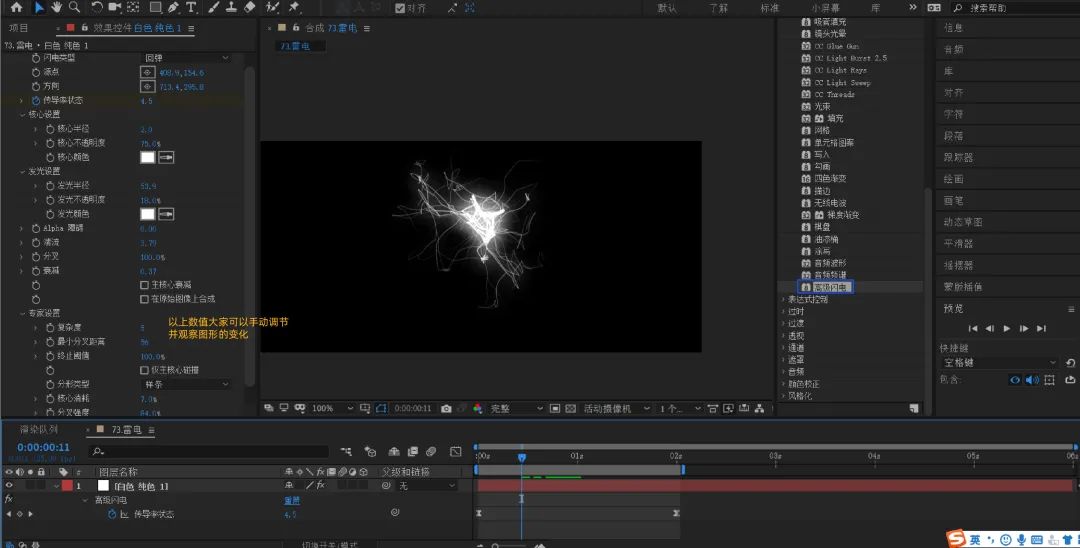
Task: Select the Type text tool
Action: pyautogui.click(x=191, y=8)
